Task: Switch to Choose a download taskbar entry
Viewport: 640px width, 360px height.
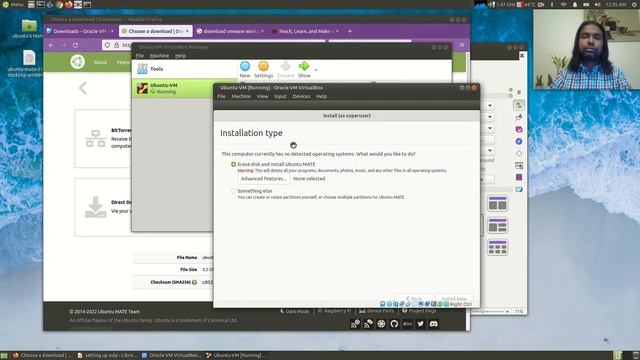Action: coord(42,356)
